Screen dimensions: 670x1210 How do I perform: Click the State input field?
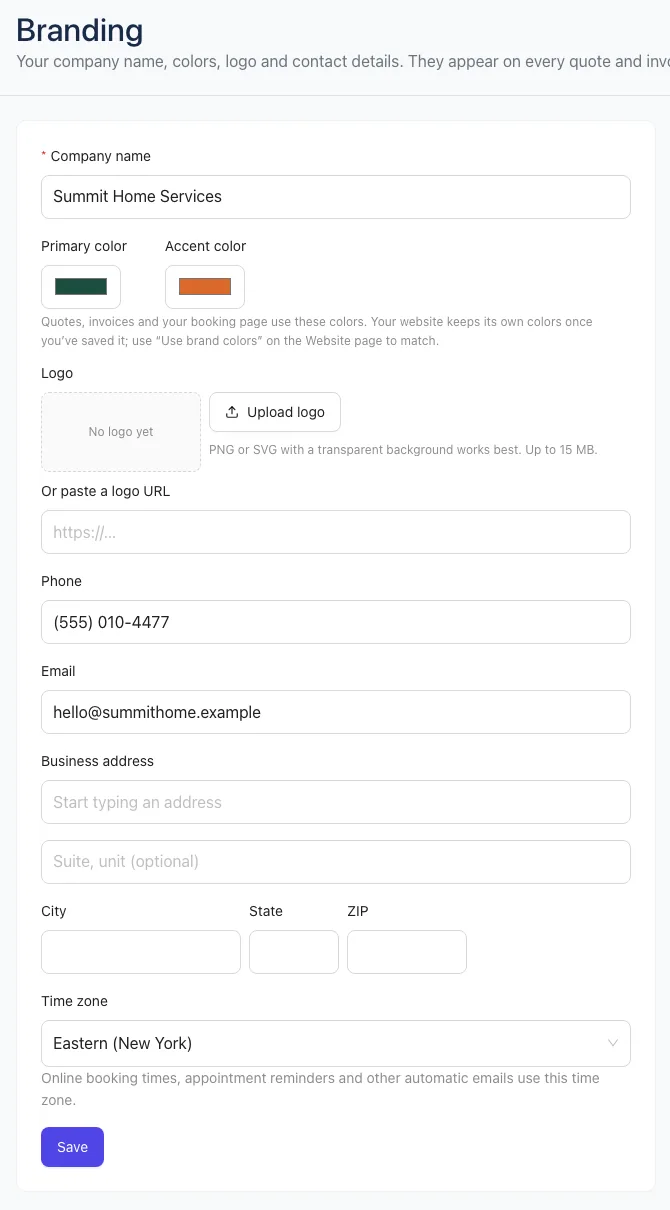294,952
